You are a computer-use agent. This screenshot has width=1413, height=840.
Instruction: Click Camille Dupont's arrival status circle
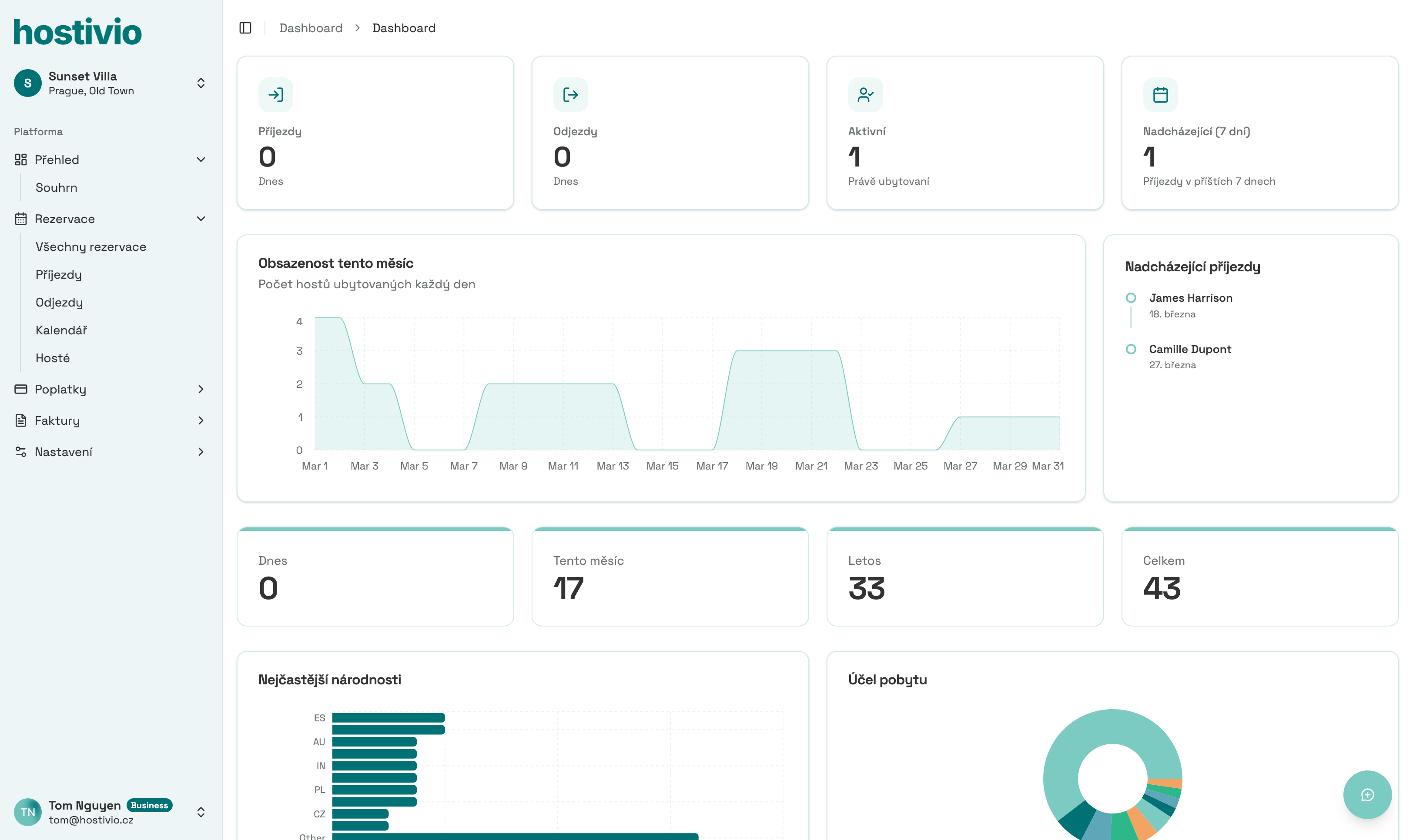1131,349
